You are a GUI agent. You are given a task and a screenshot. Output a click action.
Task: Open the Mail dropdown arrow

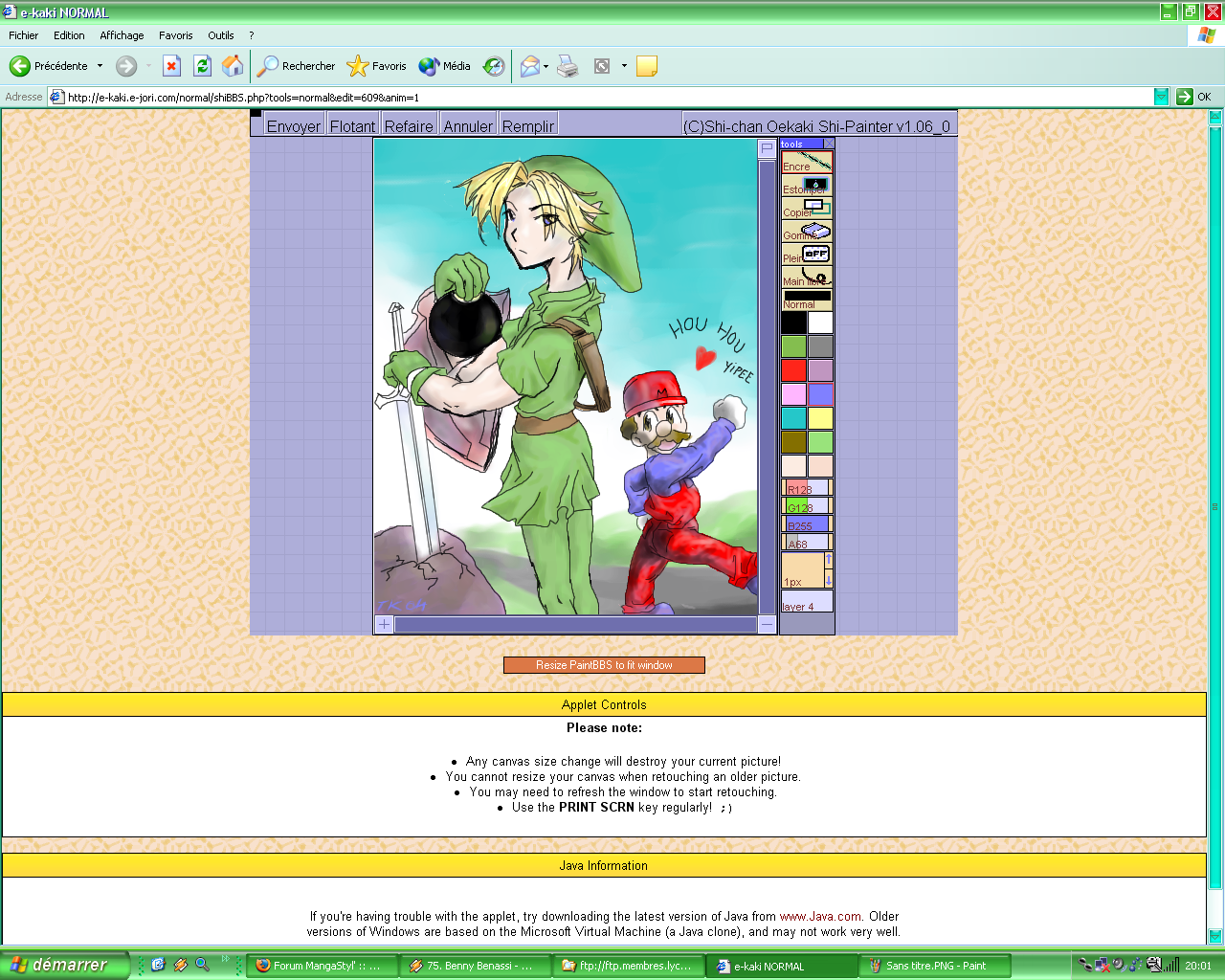point(546,66)
